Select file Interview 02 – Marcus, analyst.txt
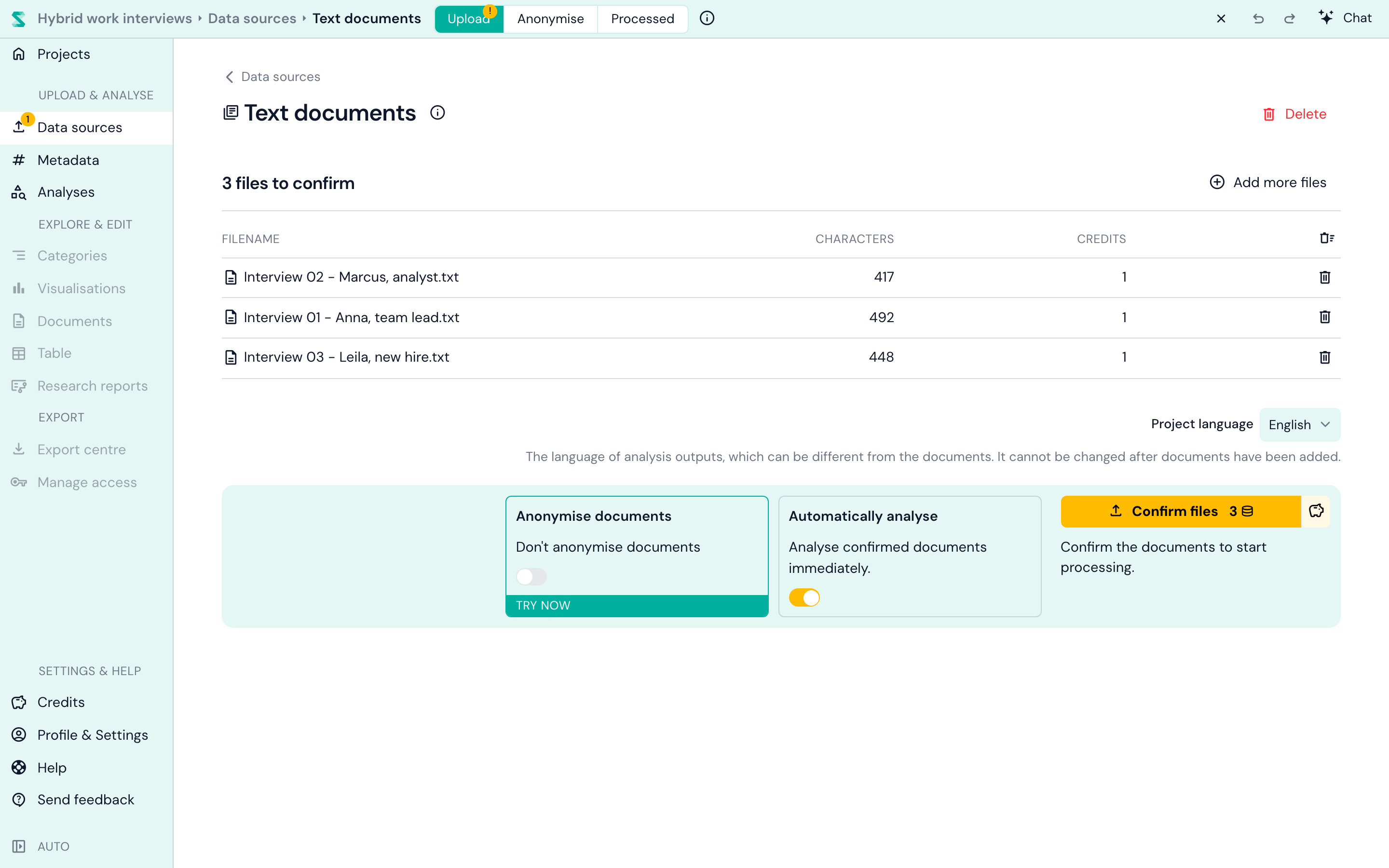The width and height of the screenshot is (1389, 868). coord(351,277)
